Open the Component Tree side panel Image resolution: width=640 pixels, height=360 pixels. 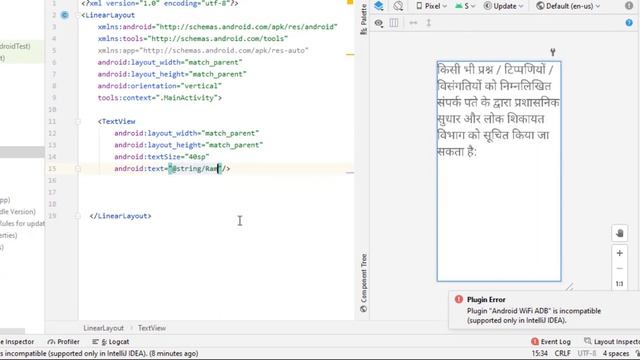coord(364,282)
